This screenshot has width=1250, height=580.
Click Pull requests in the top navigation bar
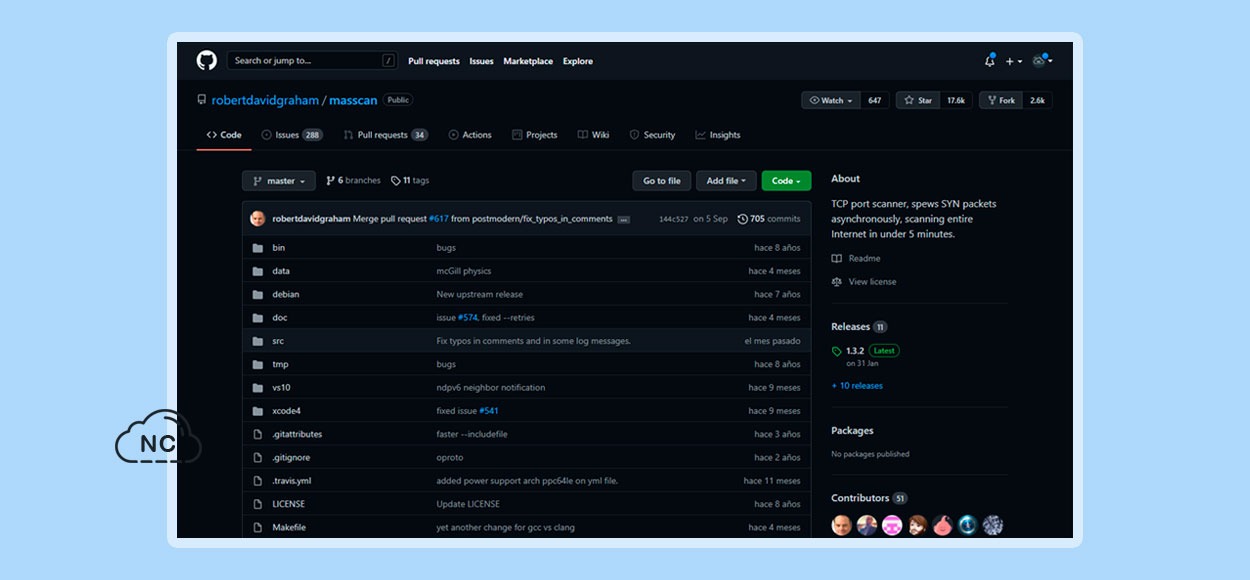click(434, 61)
